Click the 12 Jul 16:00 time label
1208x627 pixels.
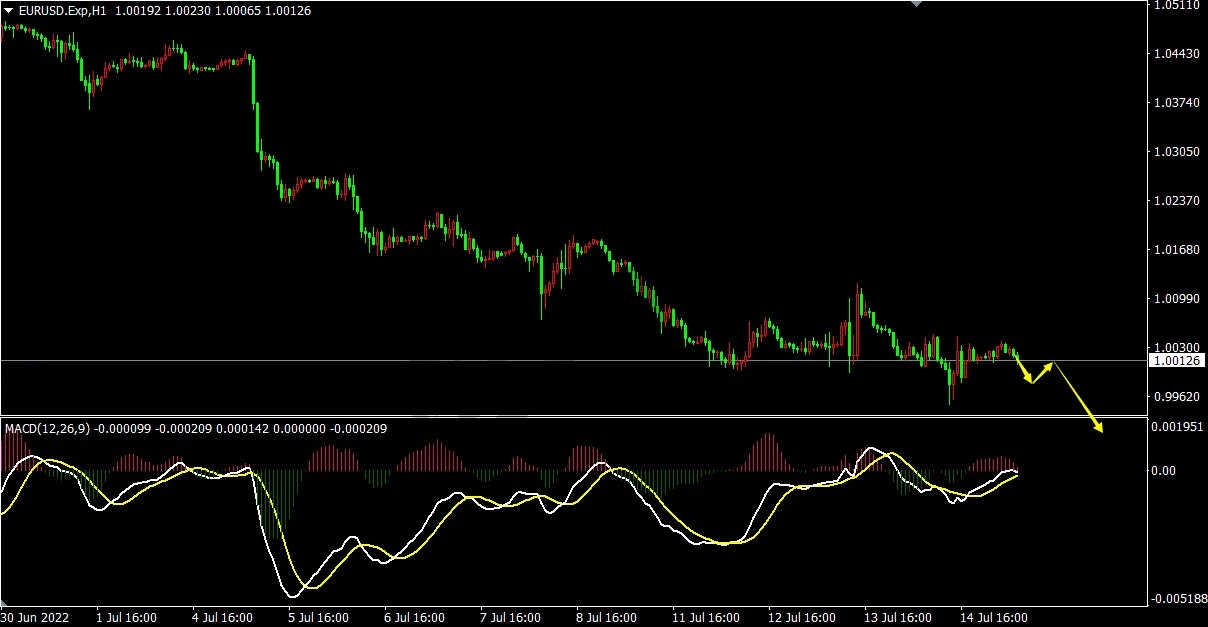(801, 617)
